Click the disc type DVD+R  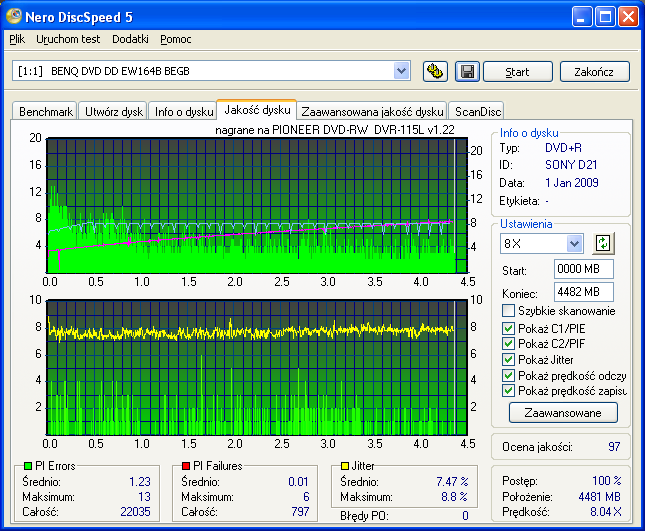(x=563, y=148)
